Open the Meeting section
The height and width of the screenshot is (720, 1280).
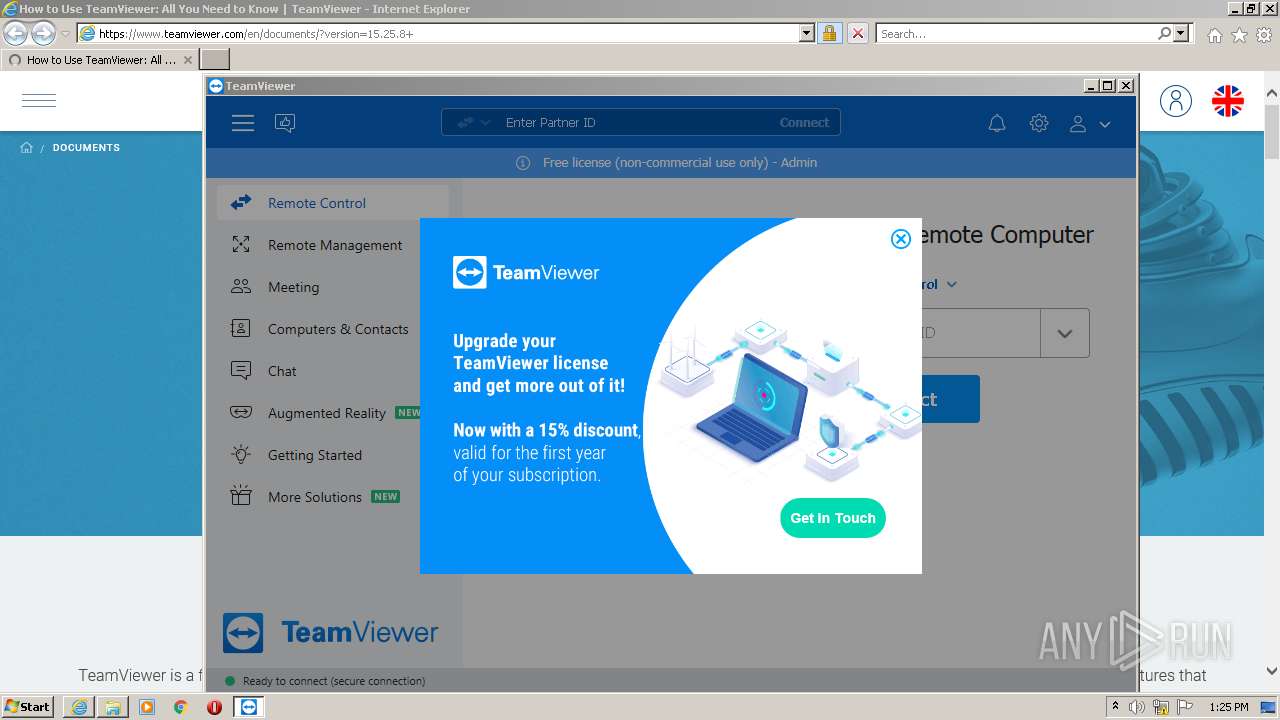(333, 287)
